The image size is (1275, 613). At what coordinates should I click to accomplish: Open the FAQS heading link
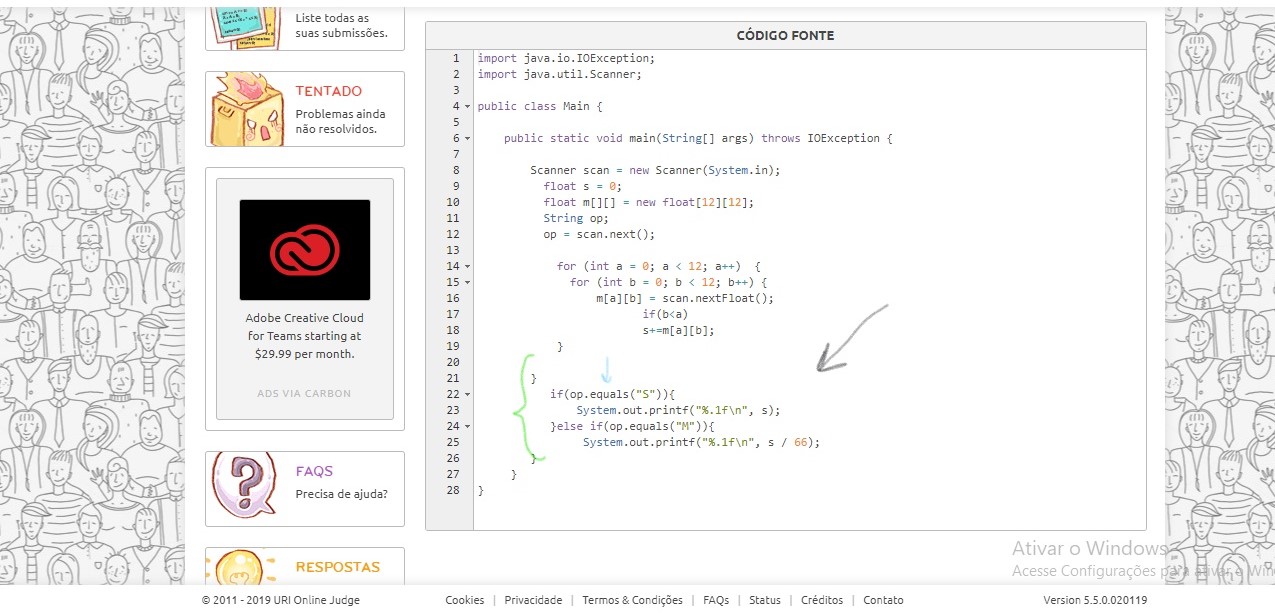click(314, 471)
